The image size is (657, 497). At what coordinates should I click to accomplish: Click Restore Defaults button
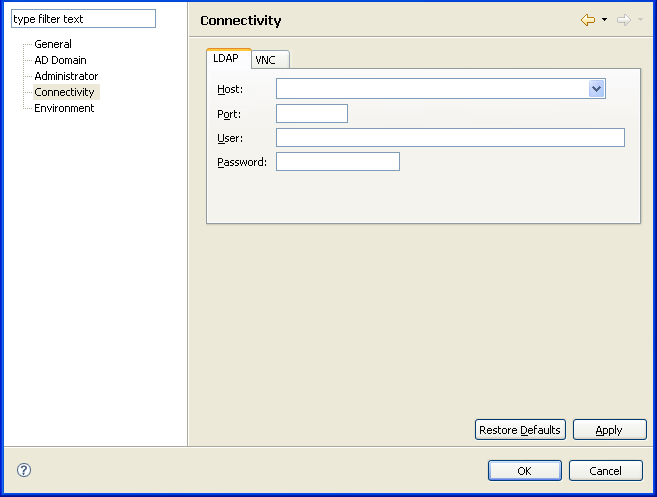520,430
